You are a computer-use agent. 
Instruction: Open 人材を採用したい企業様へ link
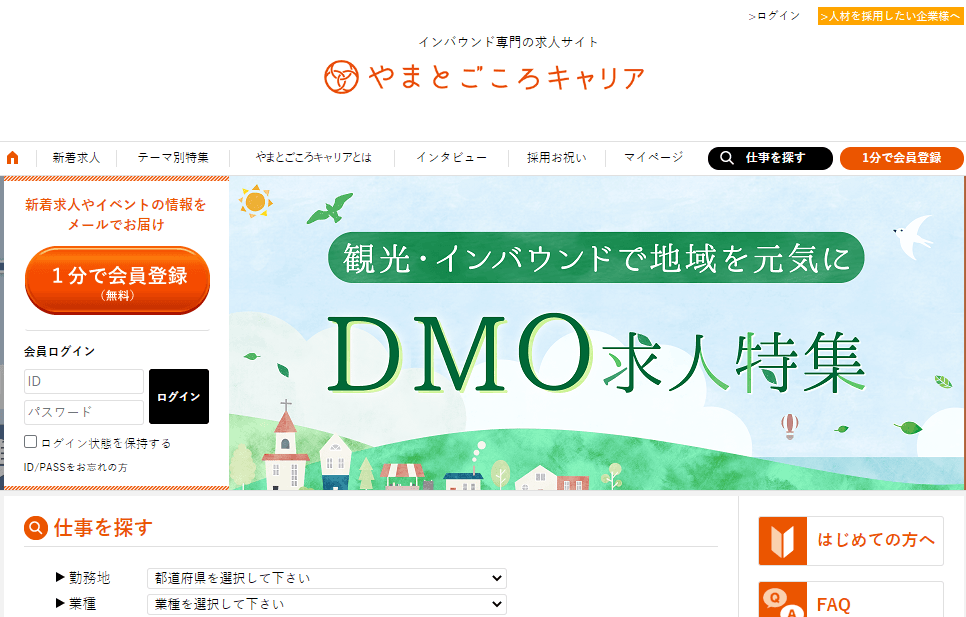click(x=890, y=16)
